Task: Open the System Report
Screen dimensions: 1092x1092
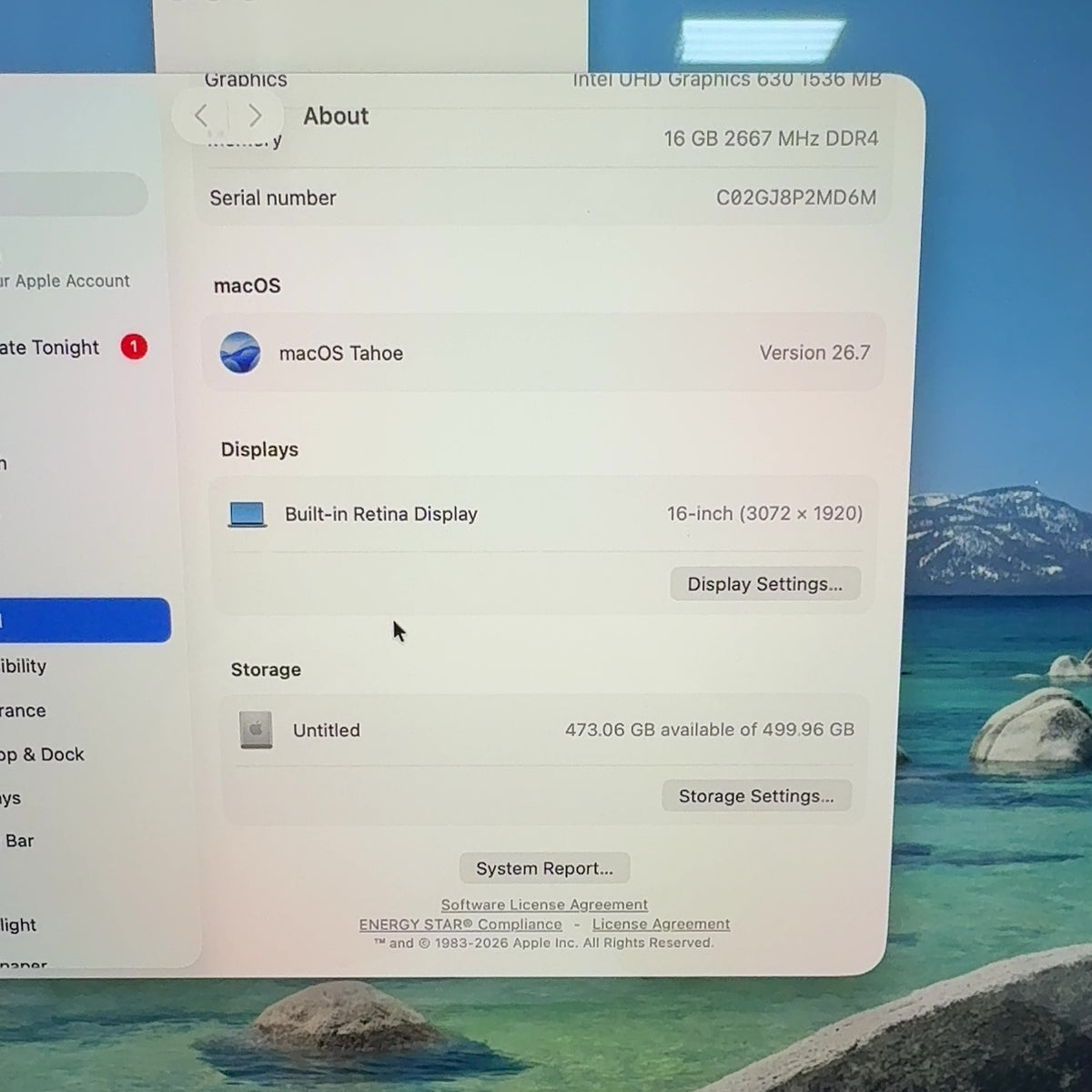Action: pyautogui.click(x=544, y=868)
